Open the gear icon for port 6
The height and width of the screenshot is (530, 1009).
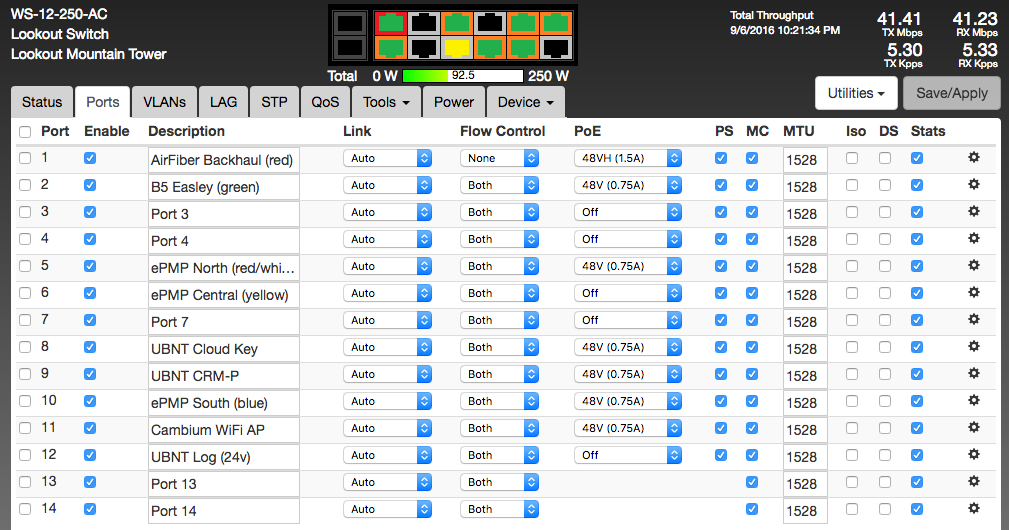[x=973, y=293]
